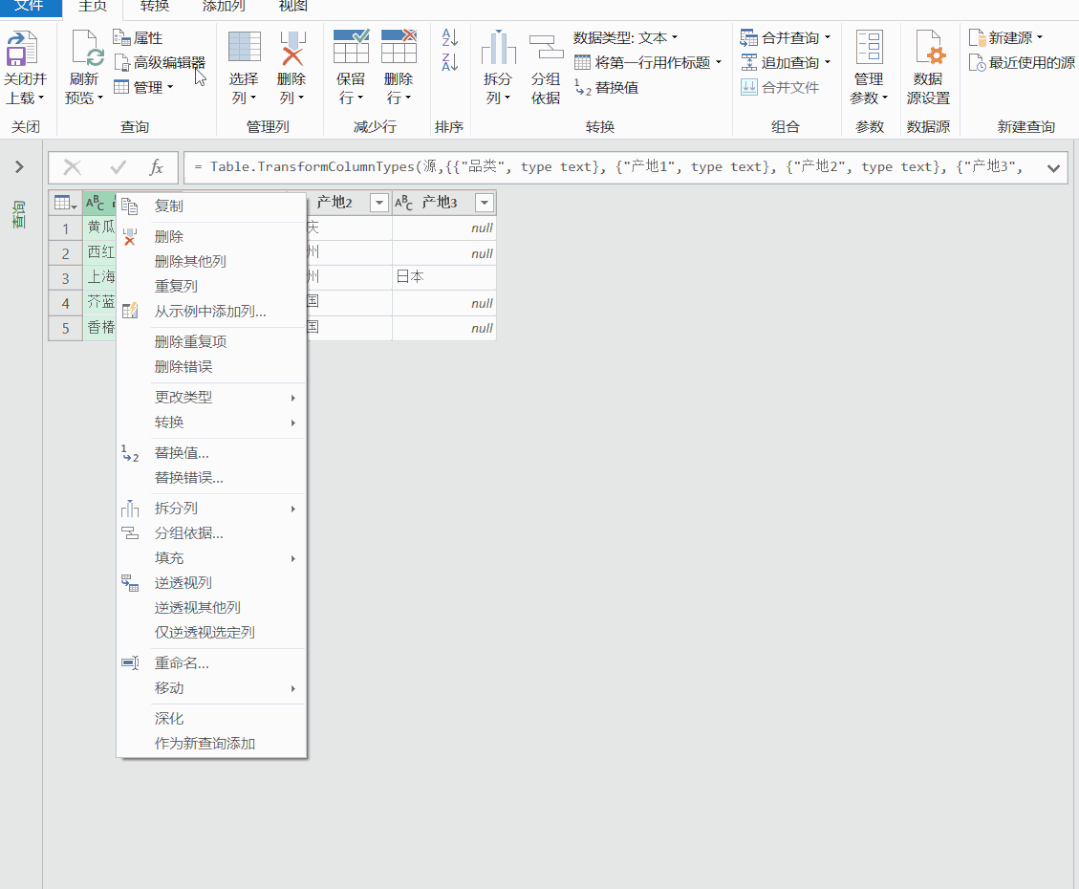Click the formula bar cancel X icon

point(72,167)
